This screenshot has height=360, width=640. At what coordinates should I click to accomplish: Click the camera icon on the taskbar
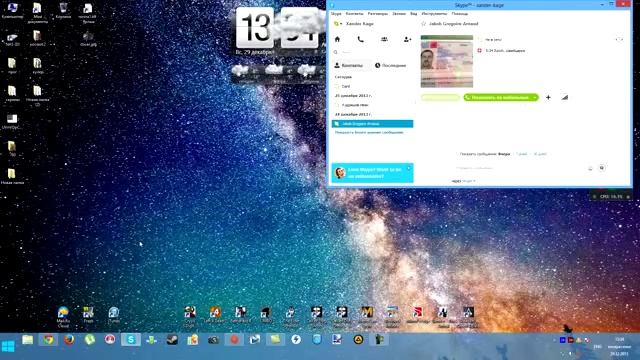pyautogui.click(x=213, y=340)
